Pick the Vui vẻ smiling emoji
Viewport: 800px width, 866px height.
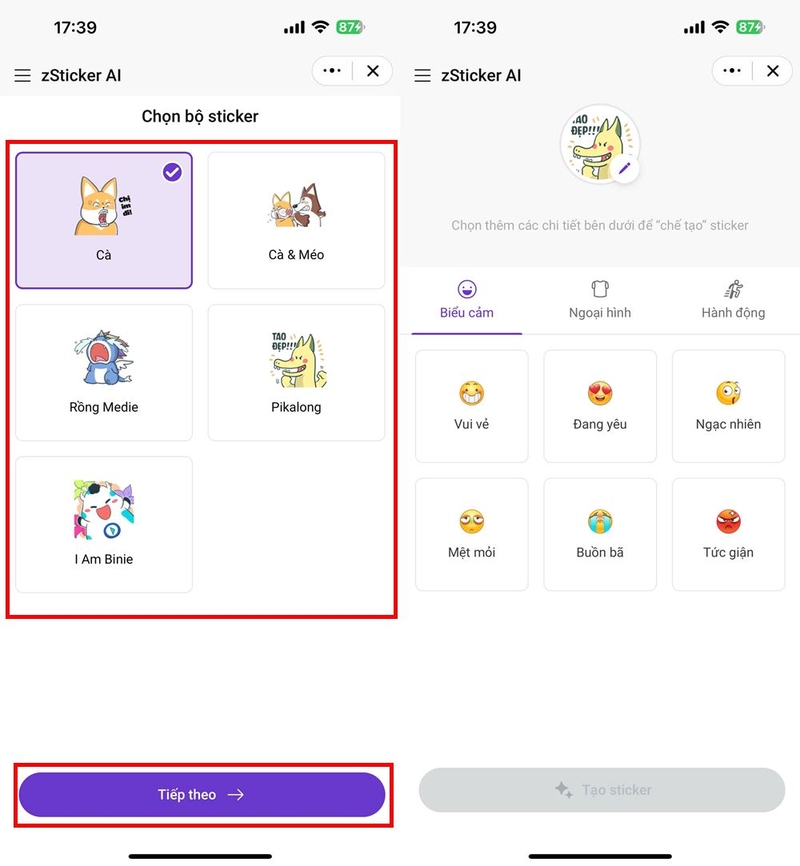[x=471, y=393]
